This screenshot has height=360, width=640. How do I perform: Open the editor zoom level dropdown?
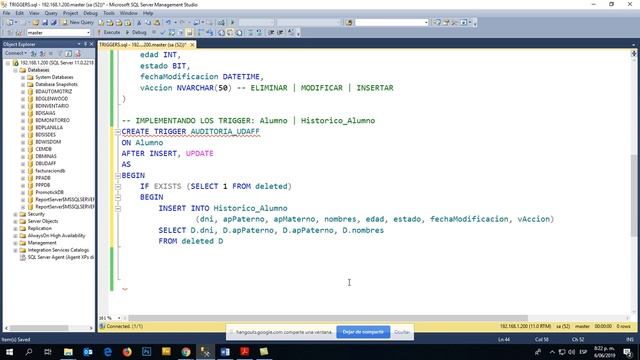click(x=119, y=318)
